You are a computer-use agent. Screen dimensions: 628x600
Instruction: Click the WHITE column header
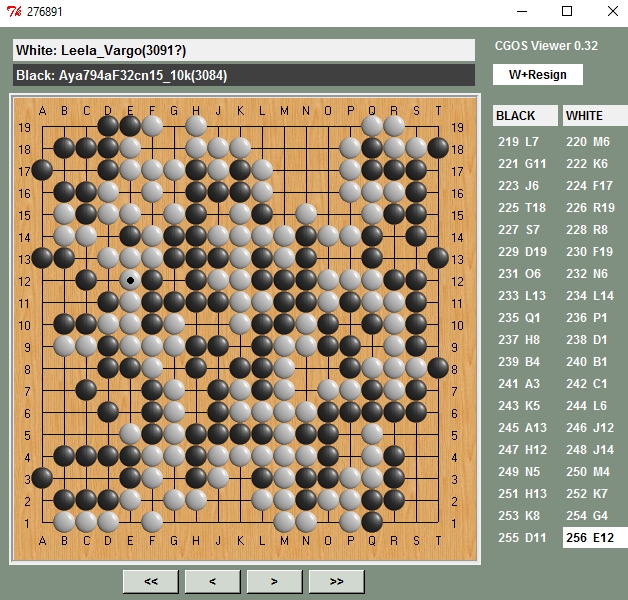594,116
